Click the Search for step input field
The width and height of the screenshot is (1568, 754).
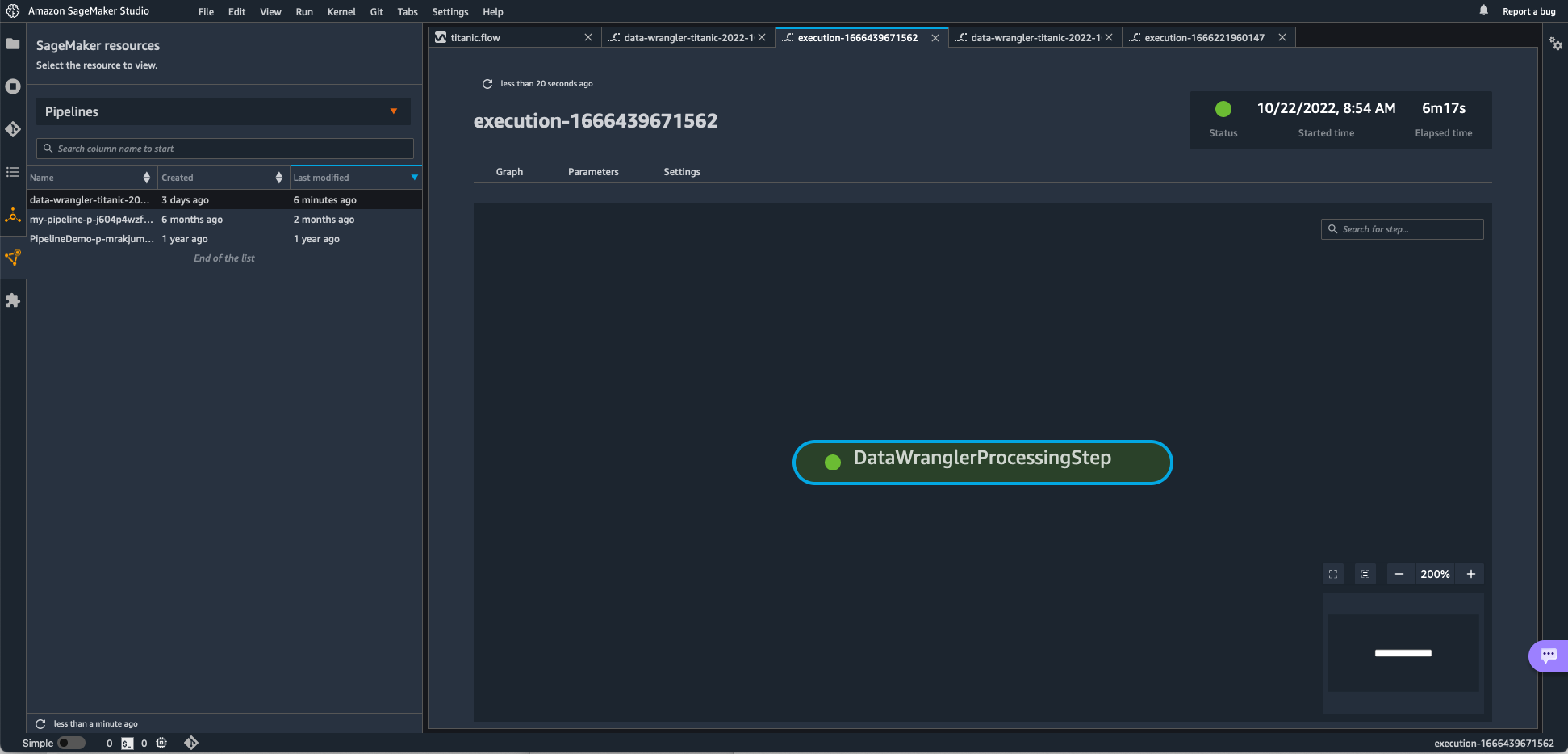click(x=1402, y=229)
